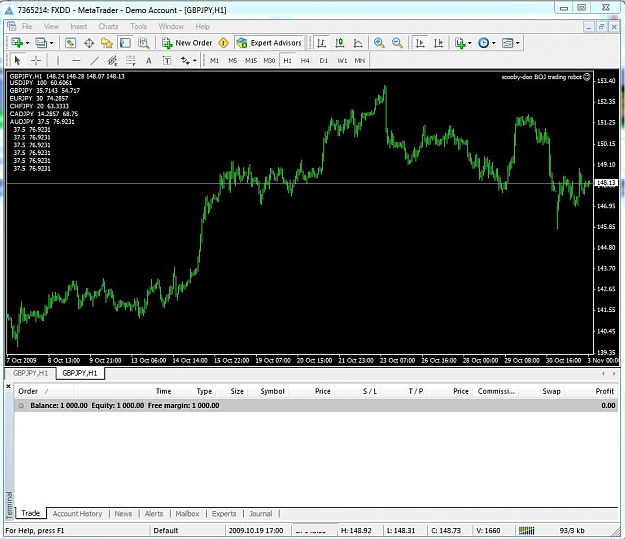Expand the Profiles dropdown arrow
This screenshot has height=539, width=625.
click(51, 43)
